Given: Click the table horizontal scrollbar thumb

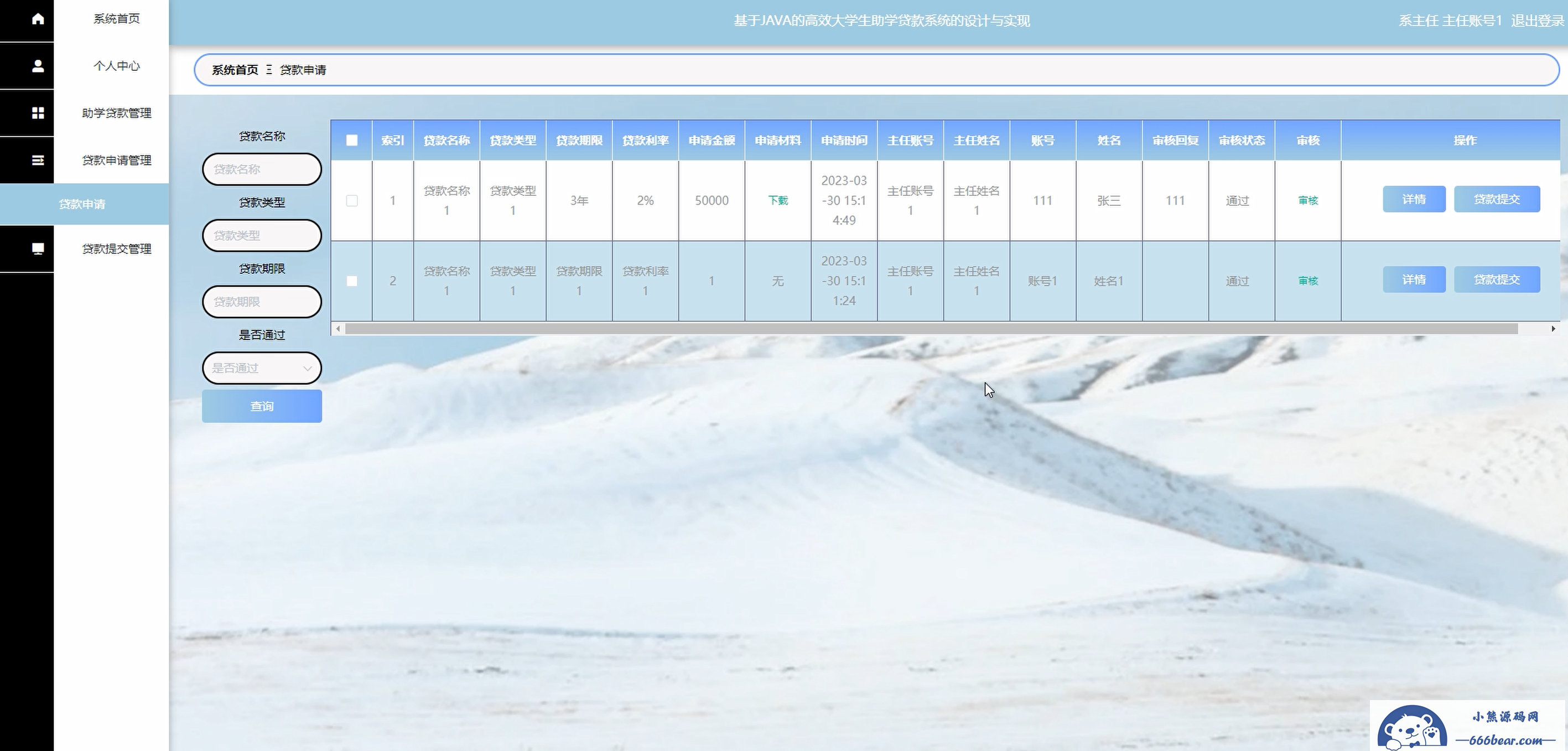Looking at the screenshot, I should pos(931,329).
